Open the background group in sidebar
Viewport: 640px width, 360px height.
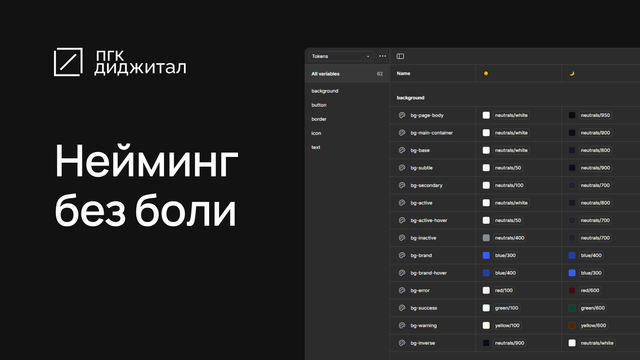(x=325, y=91)
